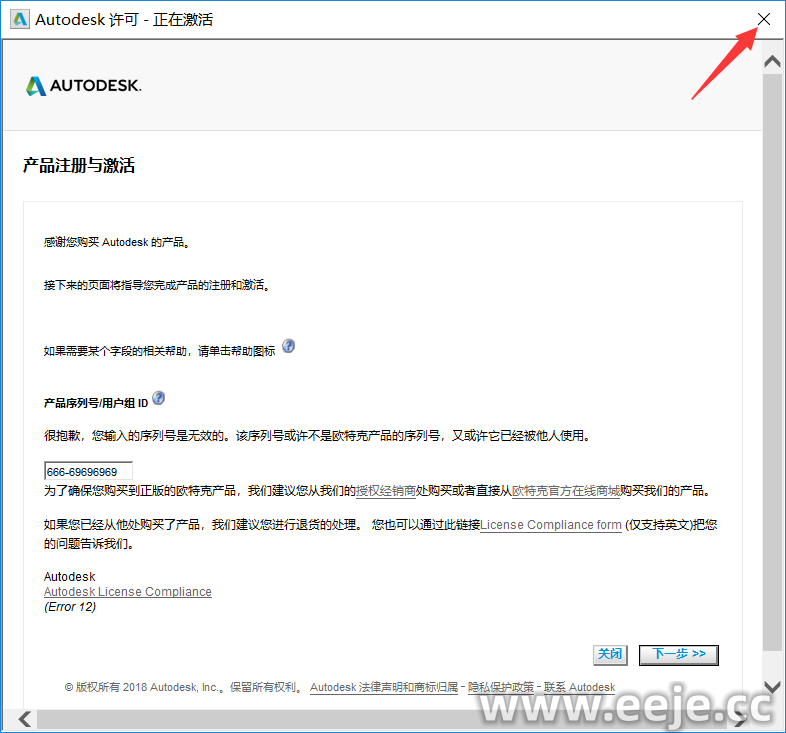This screenshot has height=733, width=786.
Task: Click the Autodesk icon in the title bar
Action: pos(18,19)
